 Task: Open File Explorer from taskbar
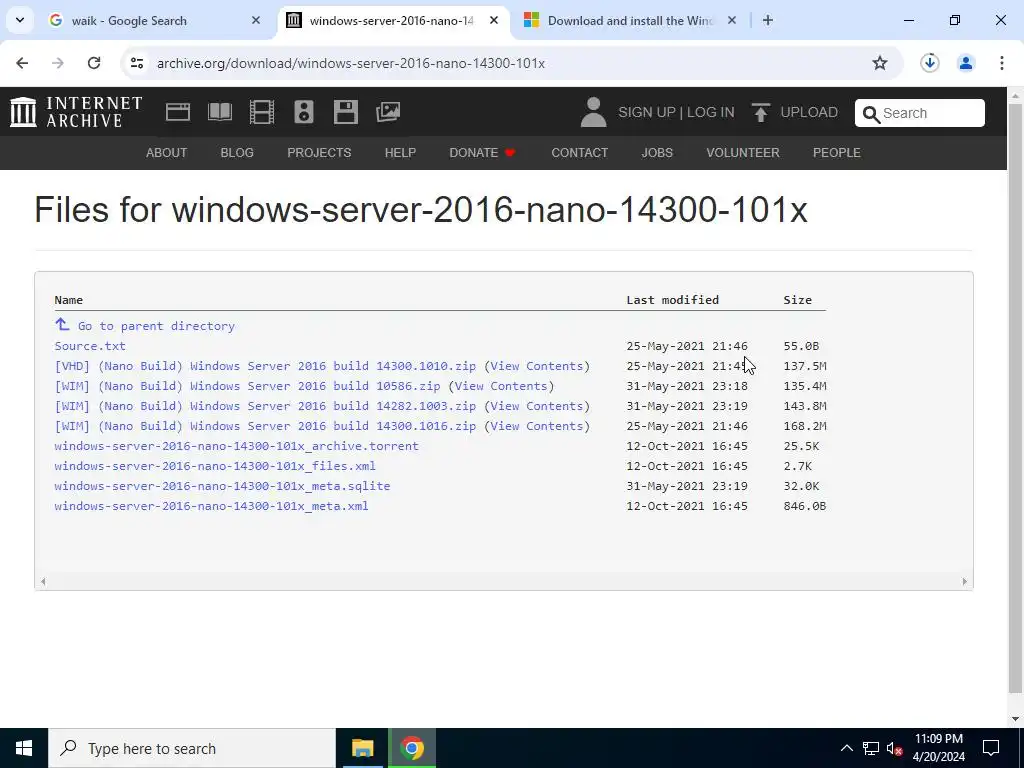click(362, 748)
